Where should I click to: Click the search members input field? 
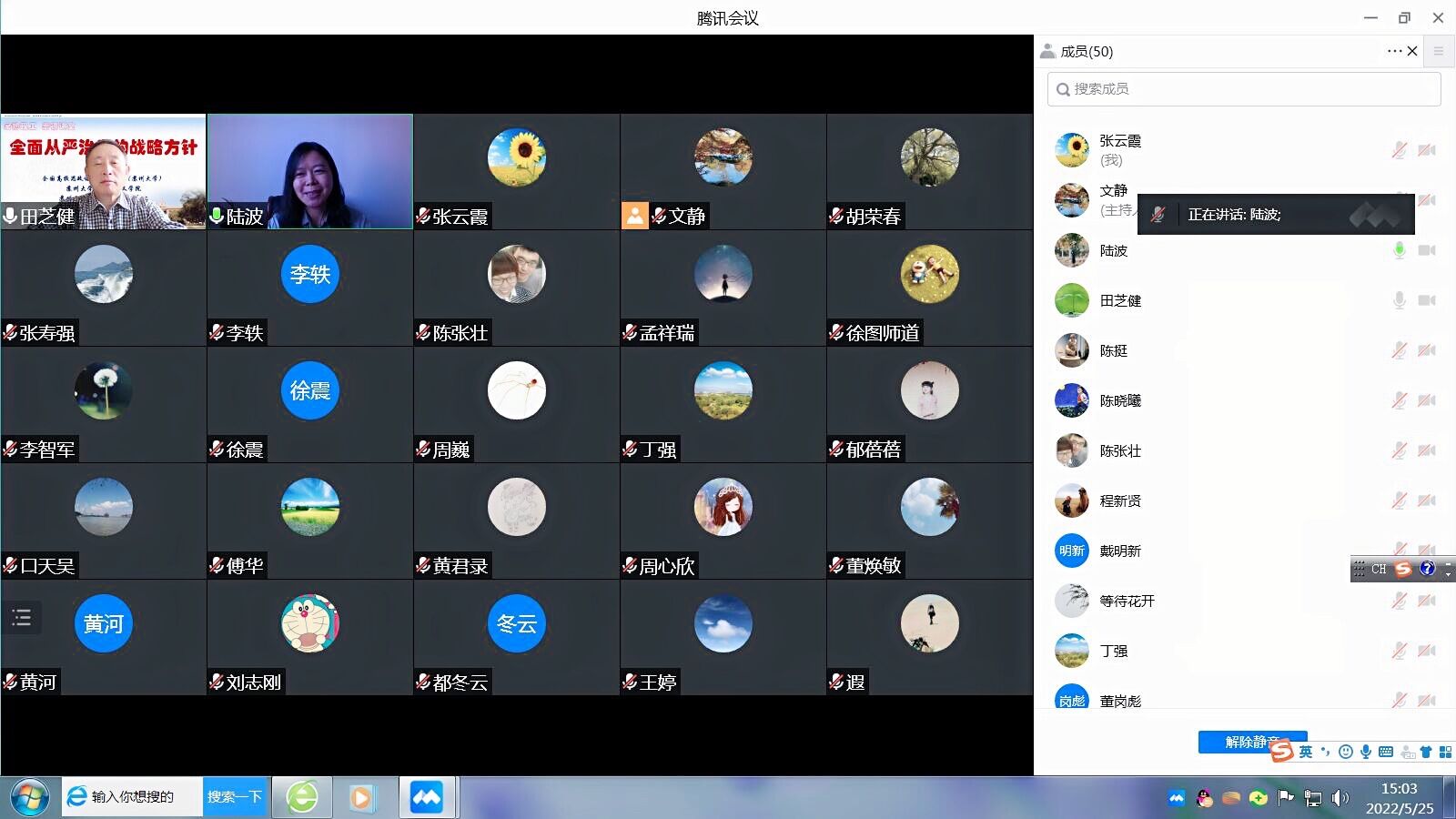(1244, 89)
